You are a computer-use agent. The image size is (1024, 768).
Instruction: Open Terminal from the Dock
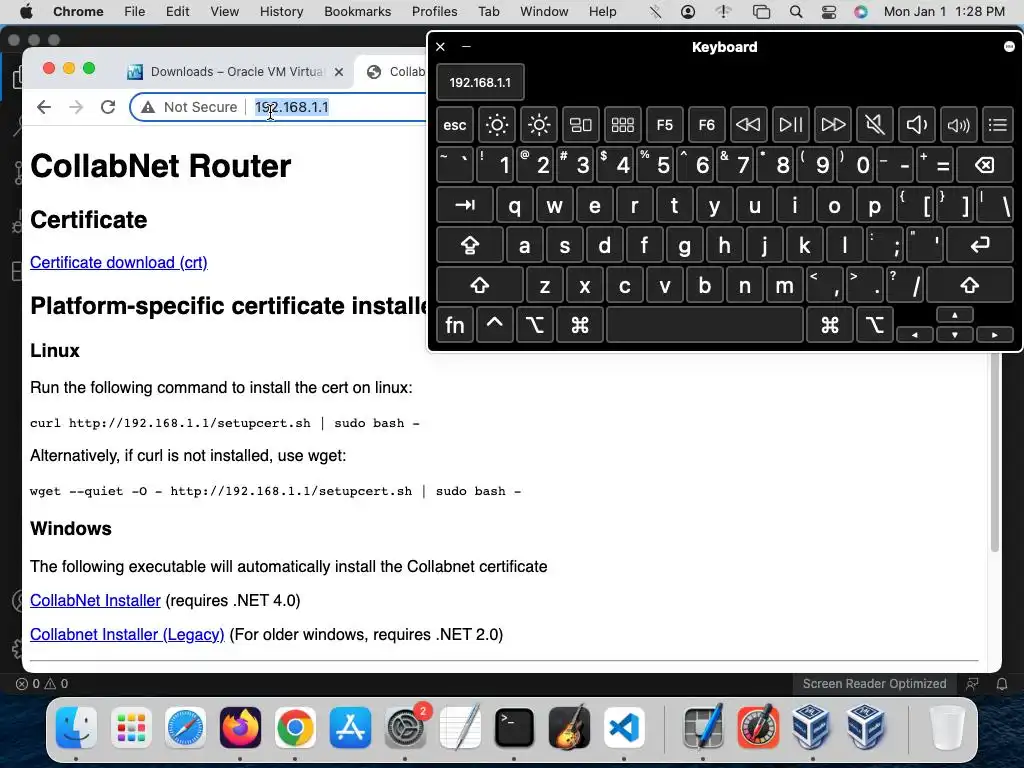coord(514,728)
